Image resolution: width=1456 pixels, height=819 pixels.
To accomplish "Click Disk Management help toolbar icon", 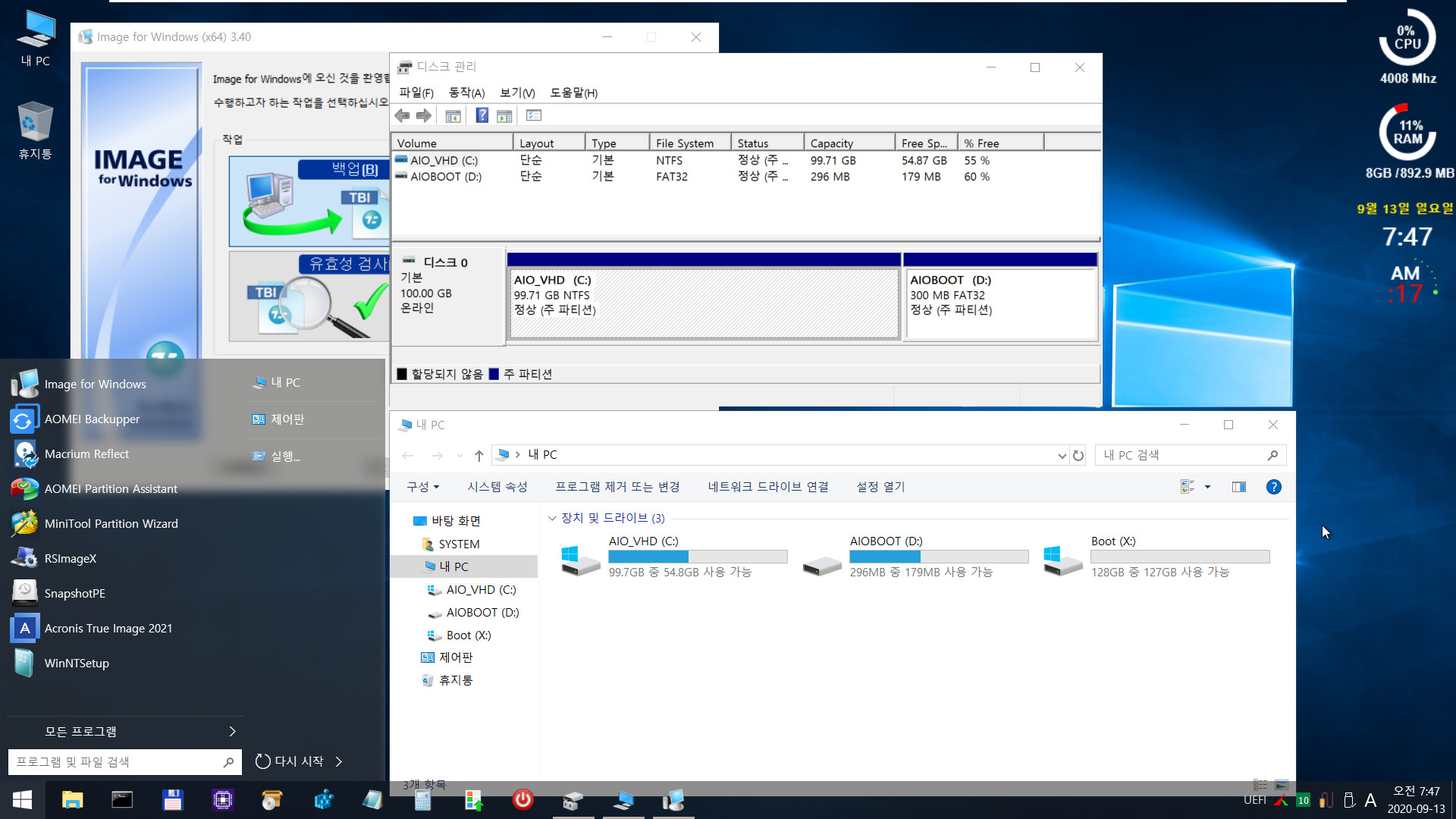I will tap(482, 115).
